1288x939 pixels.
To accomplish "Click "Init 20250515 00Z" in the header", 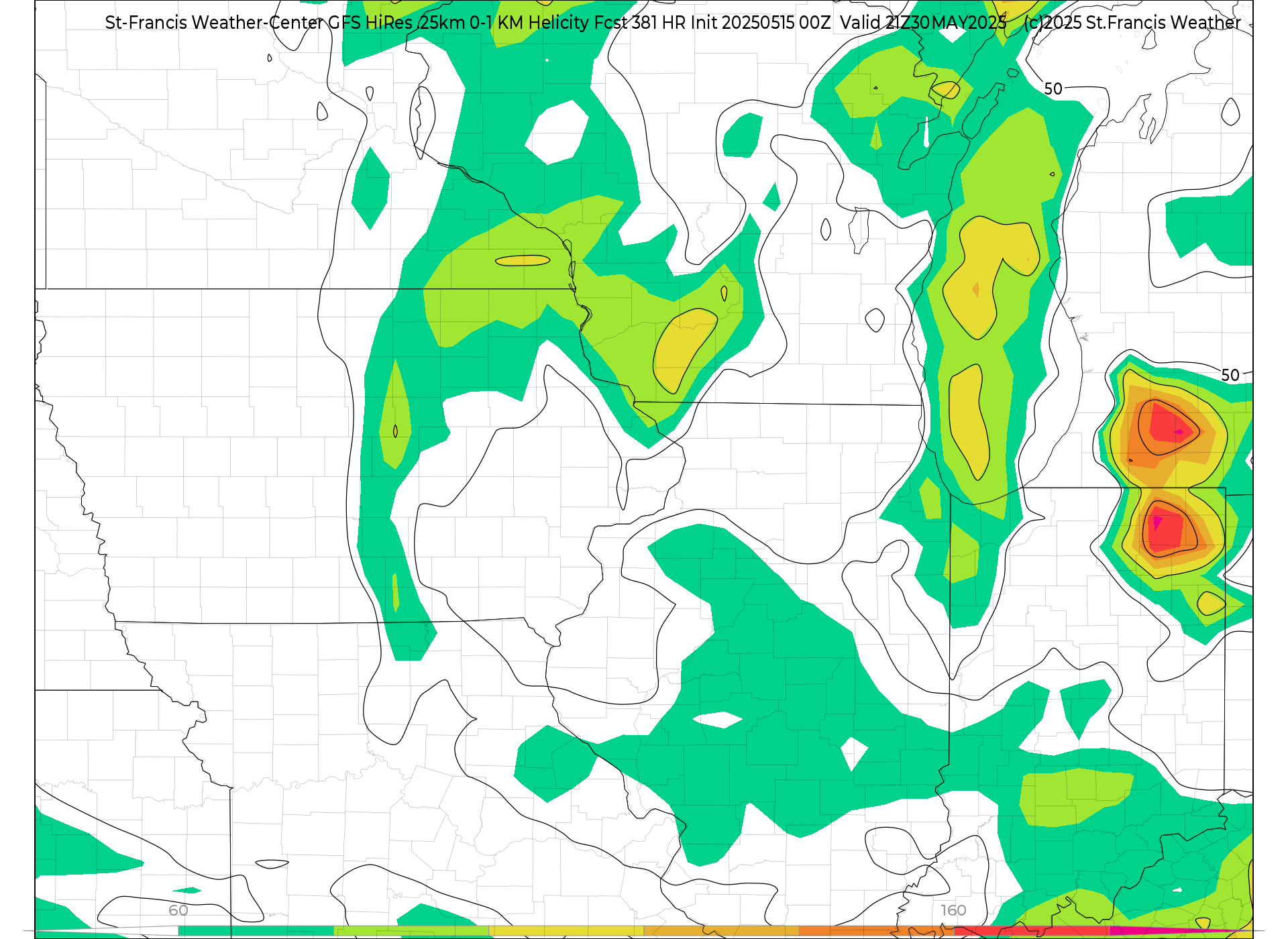I will tap(761, 23).
